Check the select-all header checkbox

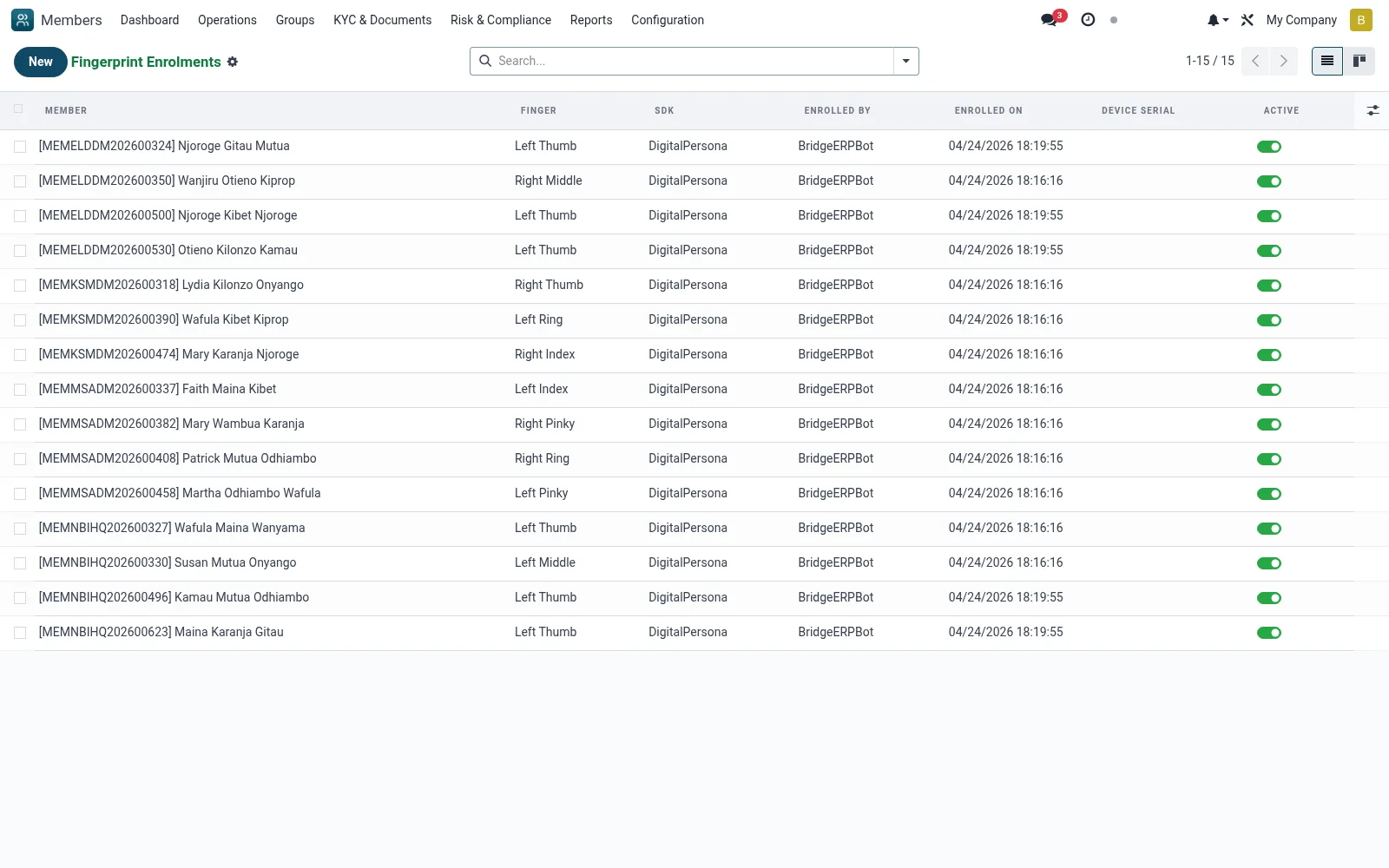[x=18, y=108]
